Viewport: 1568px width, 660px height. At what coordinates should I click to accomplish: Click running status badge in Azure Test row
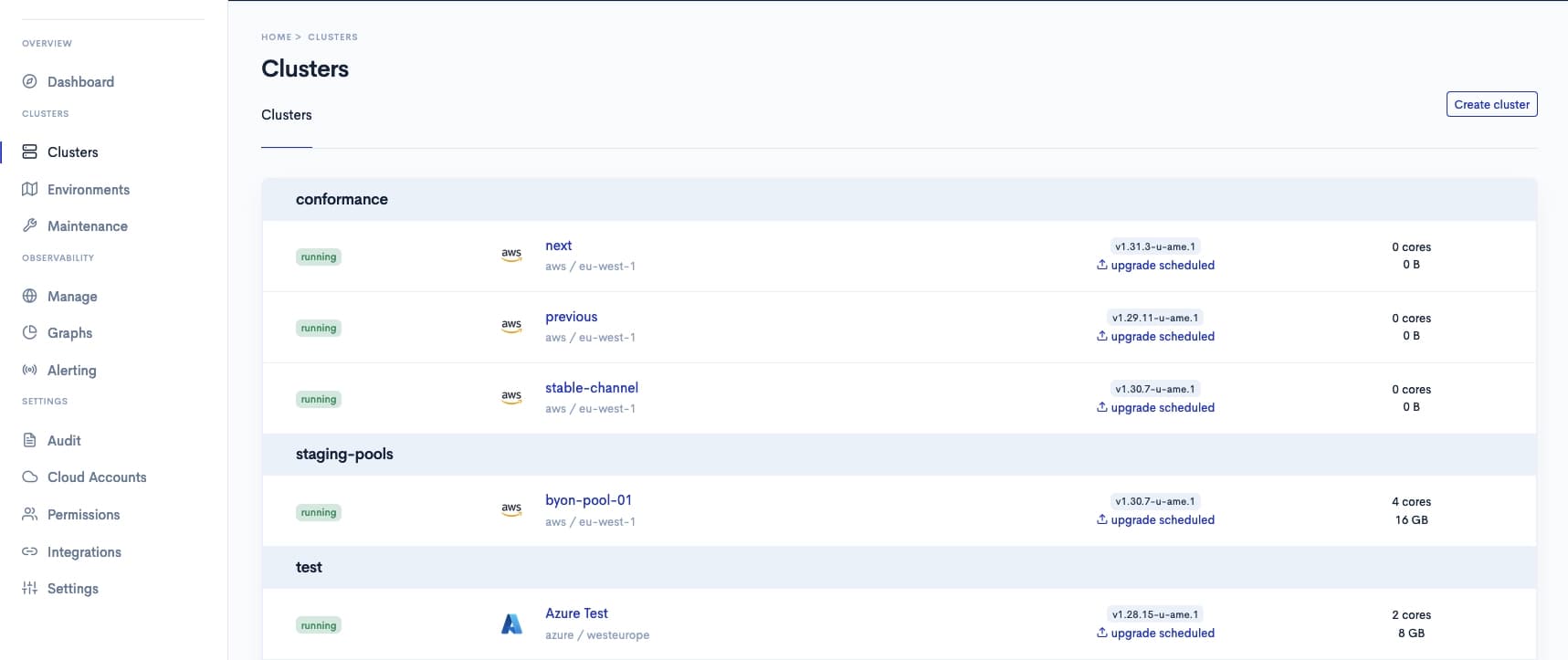point(319,625)
